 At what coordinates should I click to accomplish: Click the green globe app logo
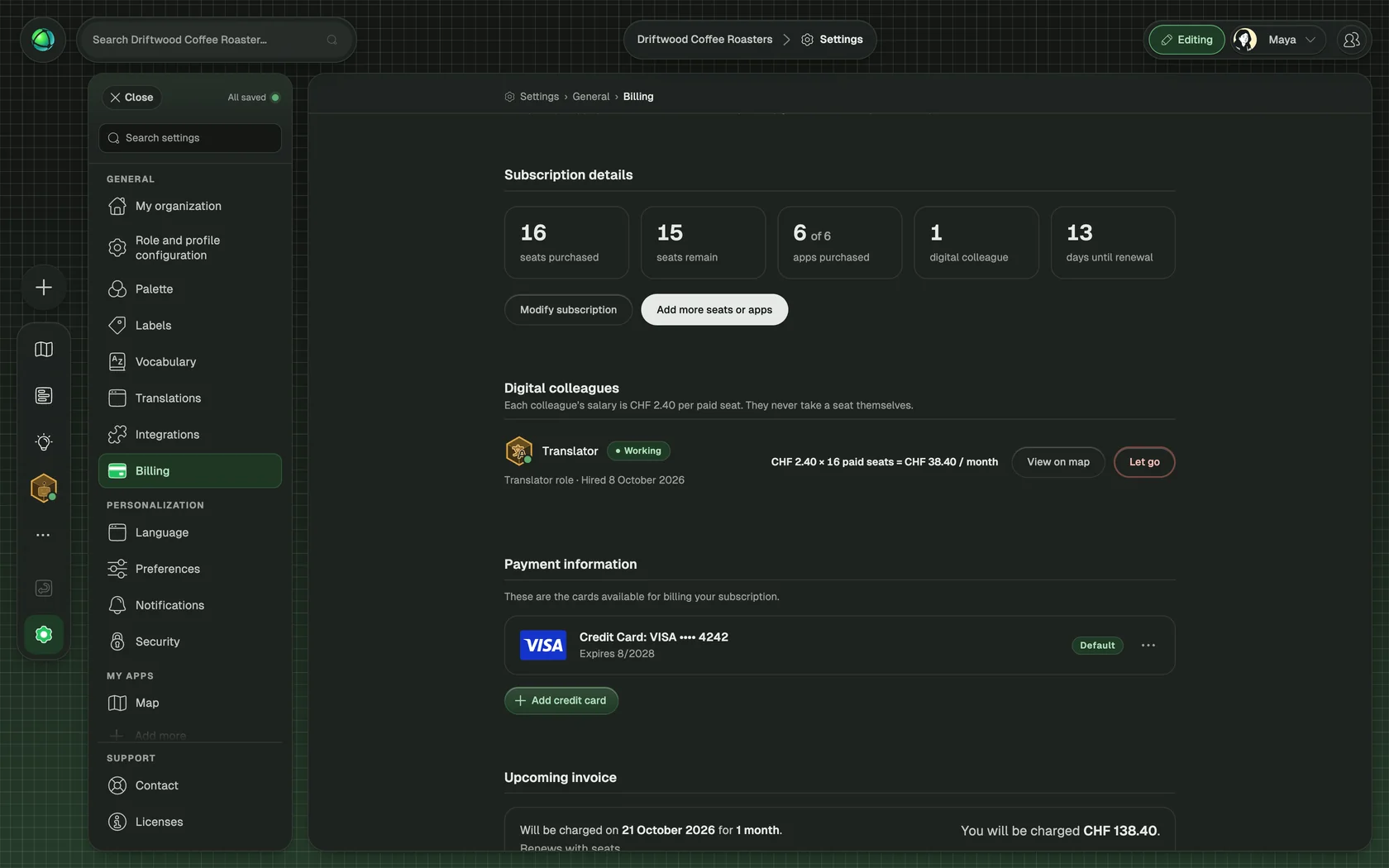point(43,39)
